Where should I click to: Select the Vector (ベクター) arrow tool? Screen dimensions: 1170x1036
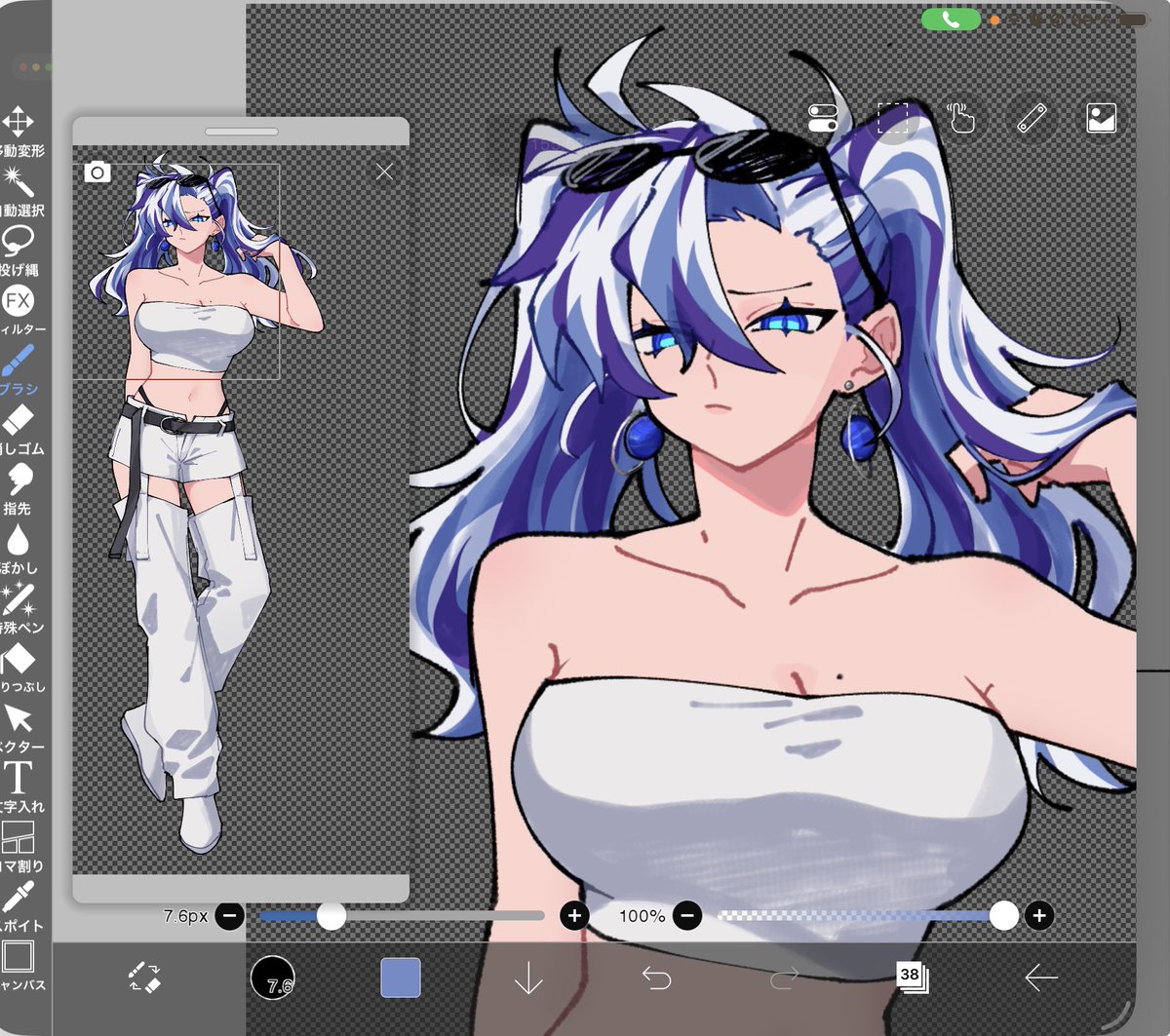pyautogui.click(x=19, y=727)
